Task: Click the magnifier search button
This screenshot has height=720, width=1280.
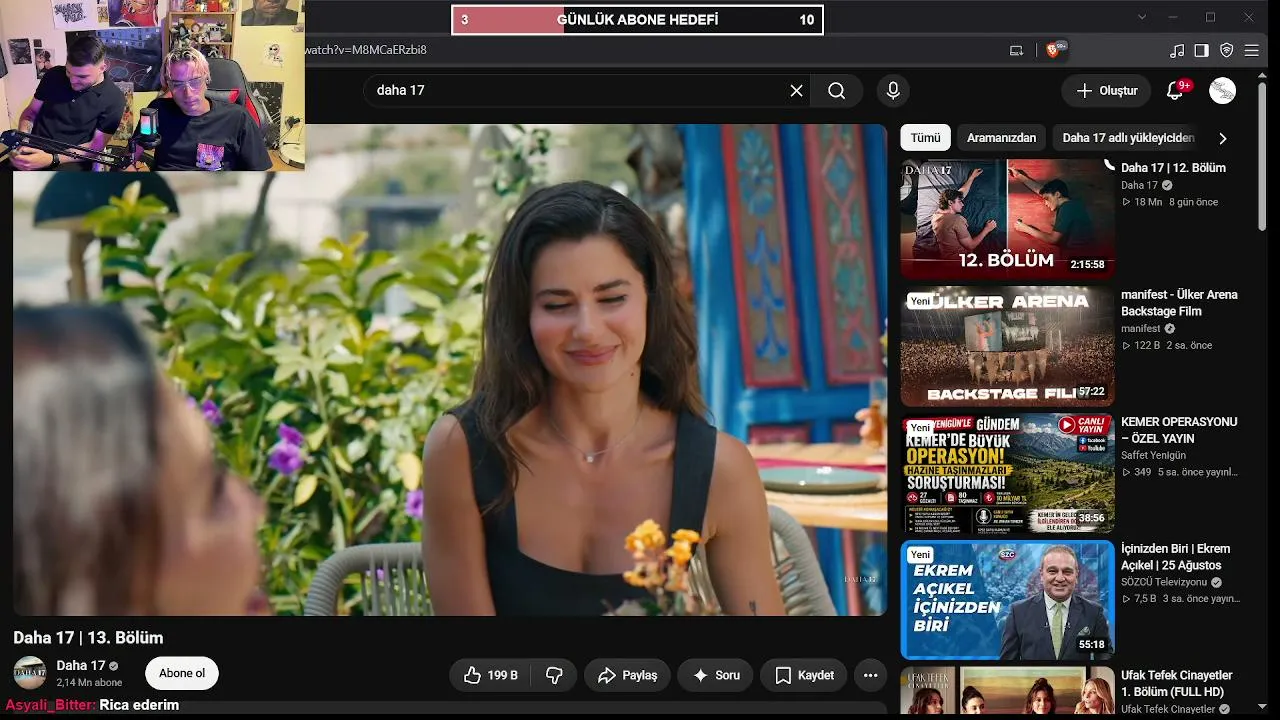Action: click(837, 91)
